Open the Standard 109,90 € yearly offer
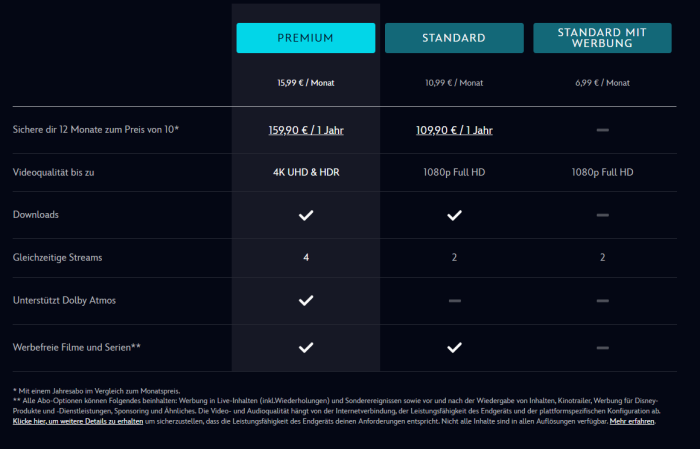The width and height of the screenshot is (700, 449). (x=454, y=130)
